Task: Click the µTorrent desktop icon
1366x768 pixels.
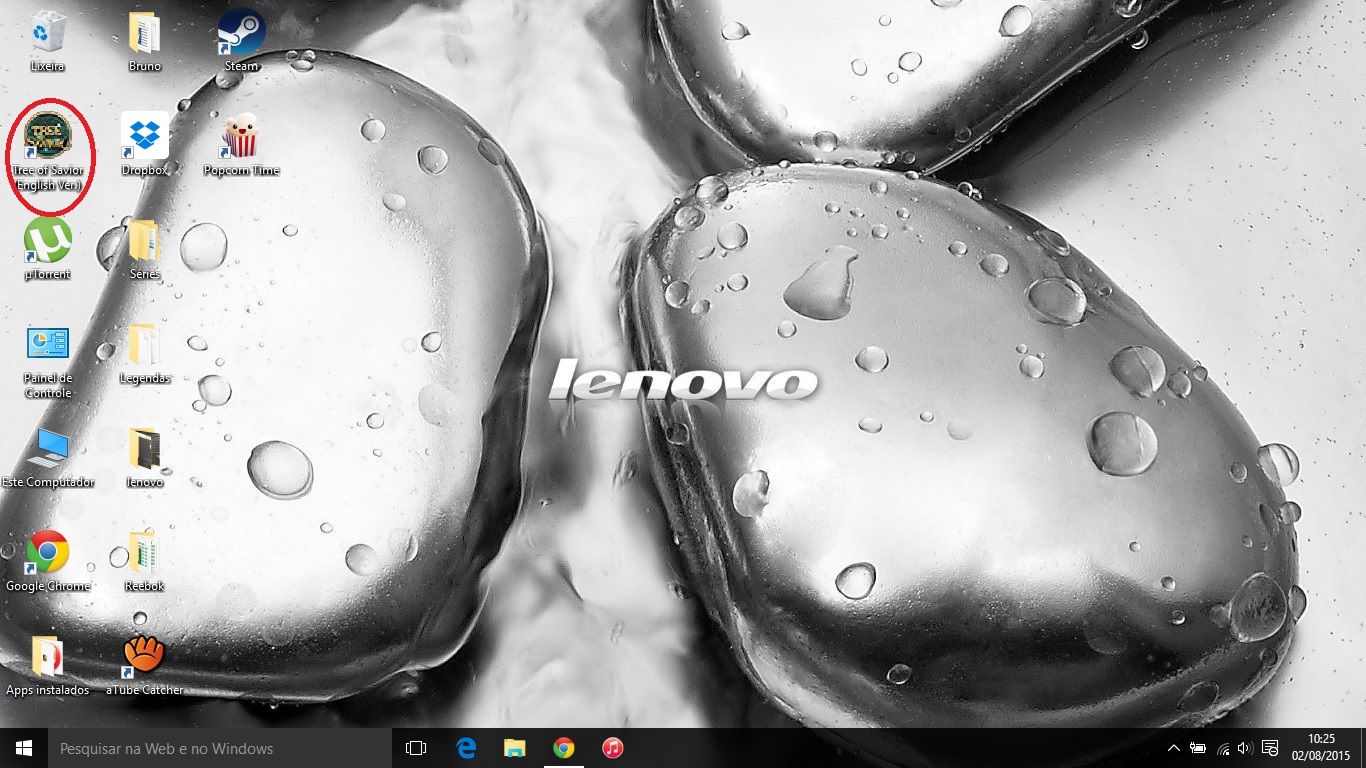Action: pos(48,241)
